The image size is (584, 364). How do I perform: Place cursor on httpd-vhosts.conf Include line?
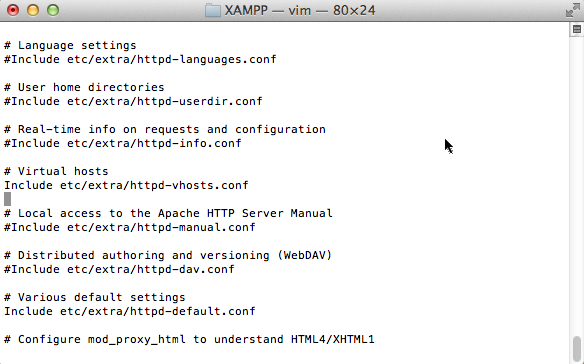126,185
